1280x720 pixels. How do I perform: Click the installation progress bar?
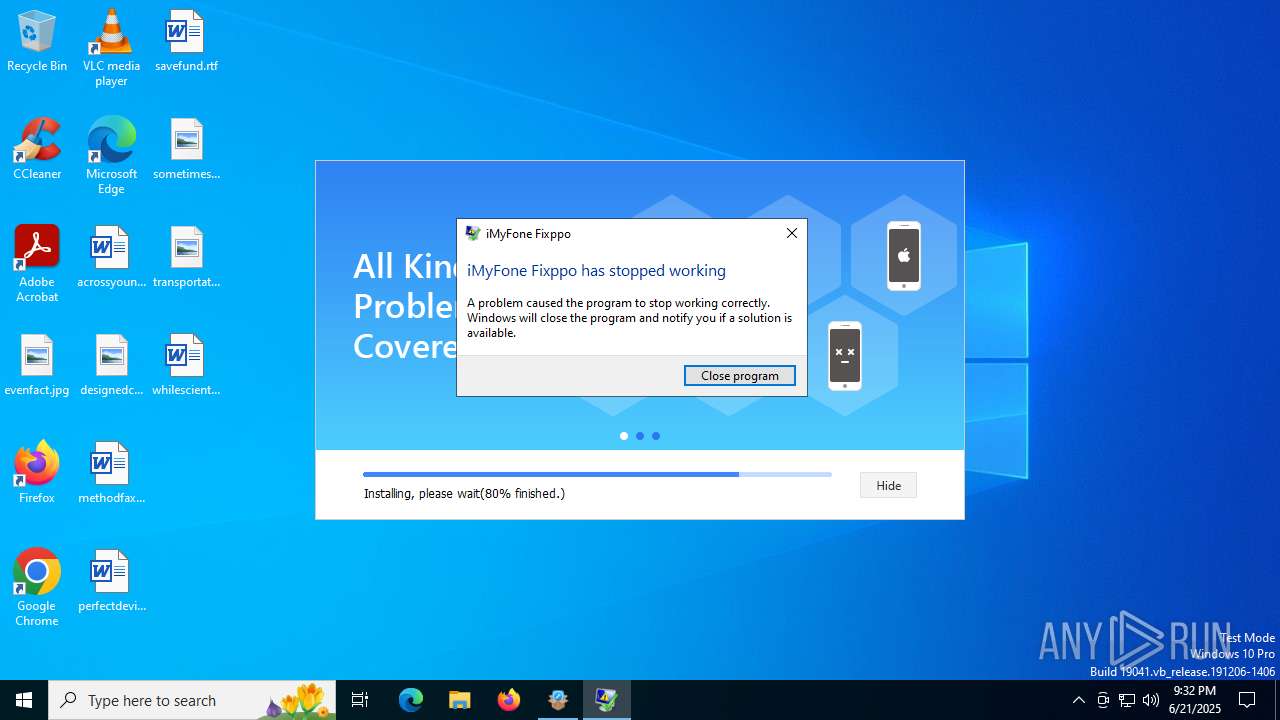point(597,474)
